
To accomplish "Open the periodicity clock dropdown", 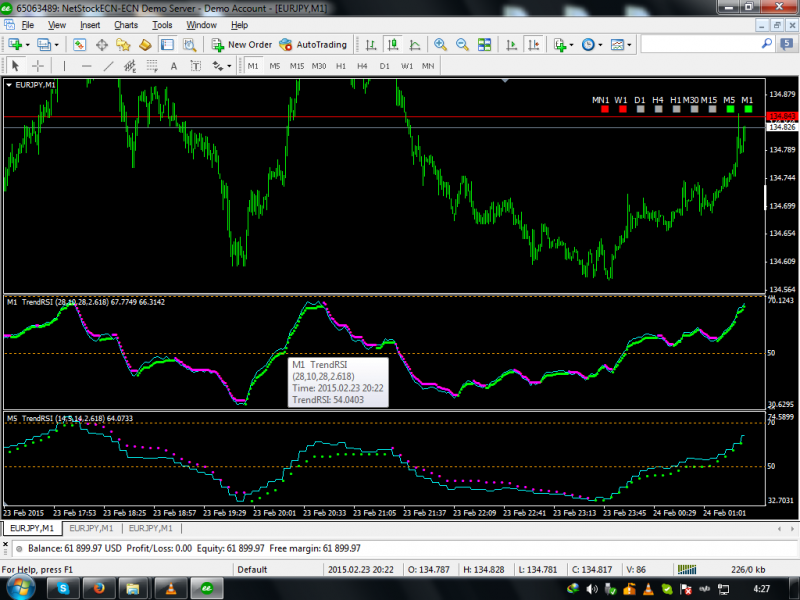I will [x=600, y=44].
